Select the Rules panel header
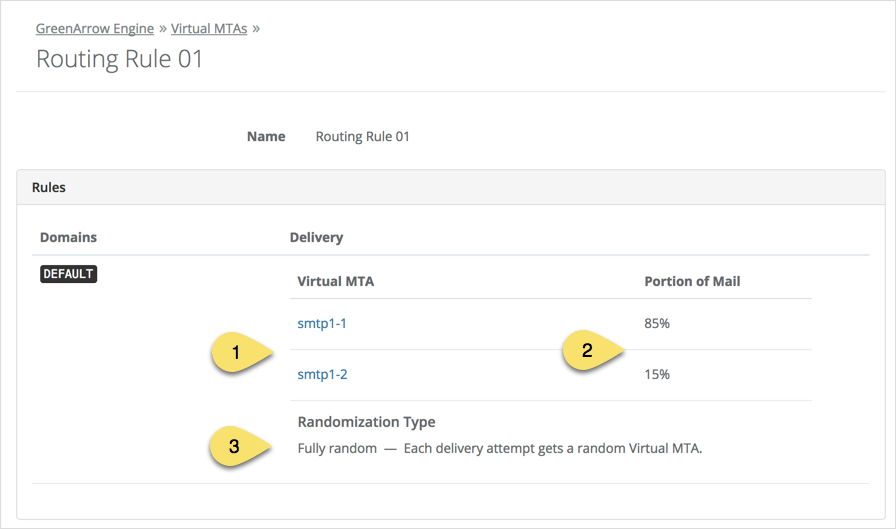 coord(49,187)
